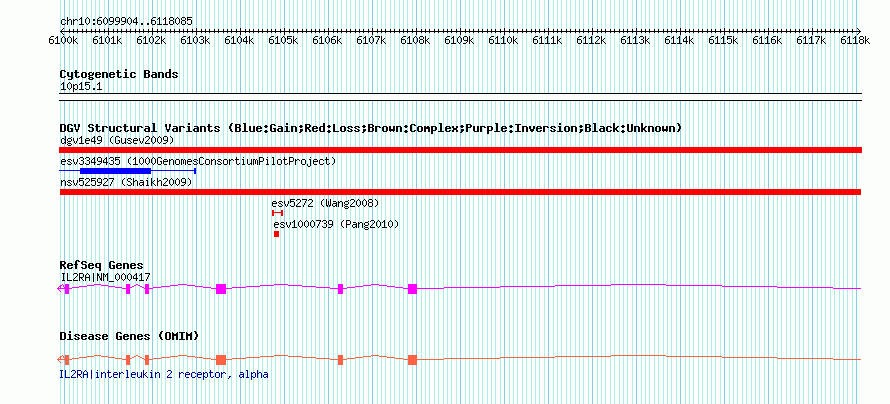Click the Cytogenetic Bands track title
This screenshot has width=890, height=404.
[x=119, y=74]
